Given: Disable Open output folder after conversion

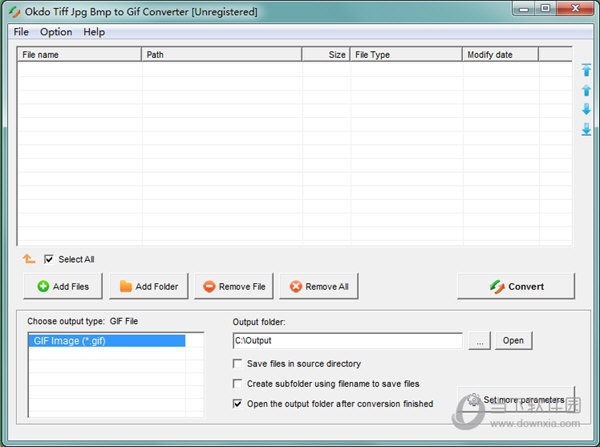Looking at the screenshot, I should pos(238,404).
